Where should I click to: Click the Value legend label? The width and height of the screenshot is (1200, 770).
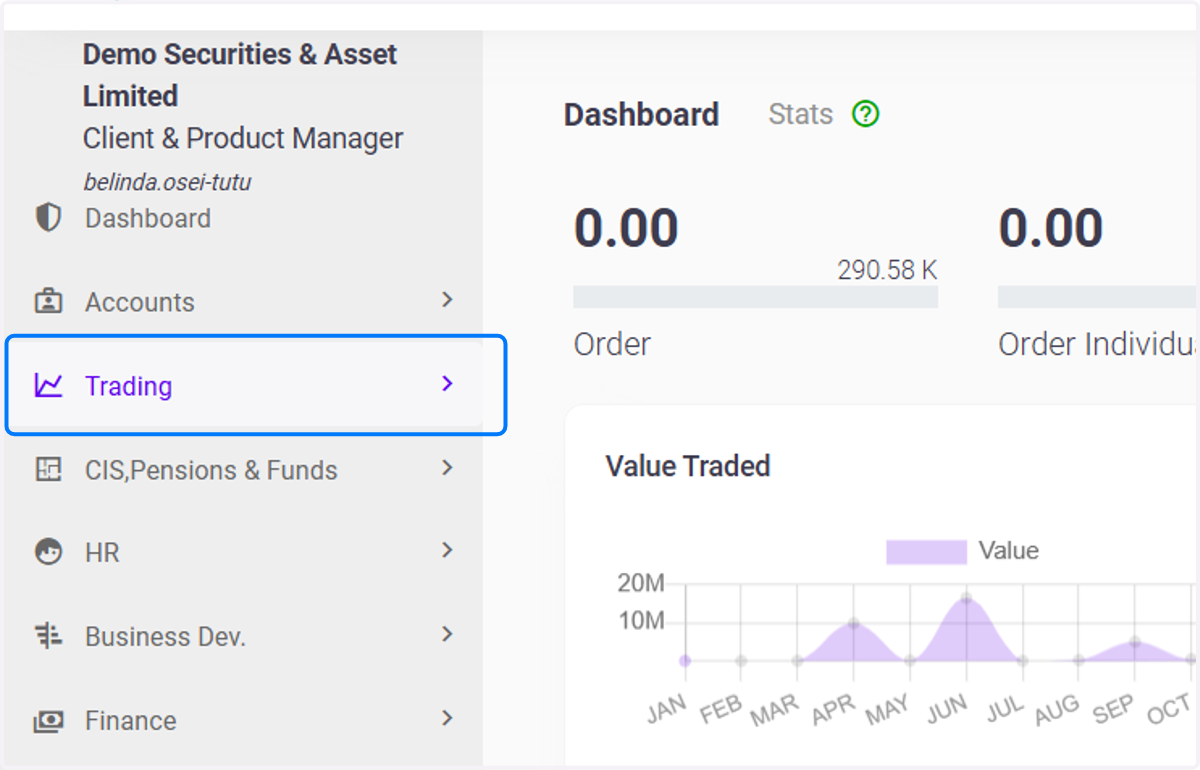coord(1008,551)
